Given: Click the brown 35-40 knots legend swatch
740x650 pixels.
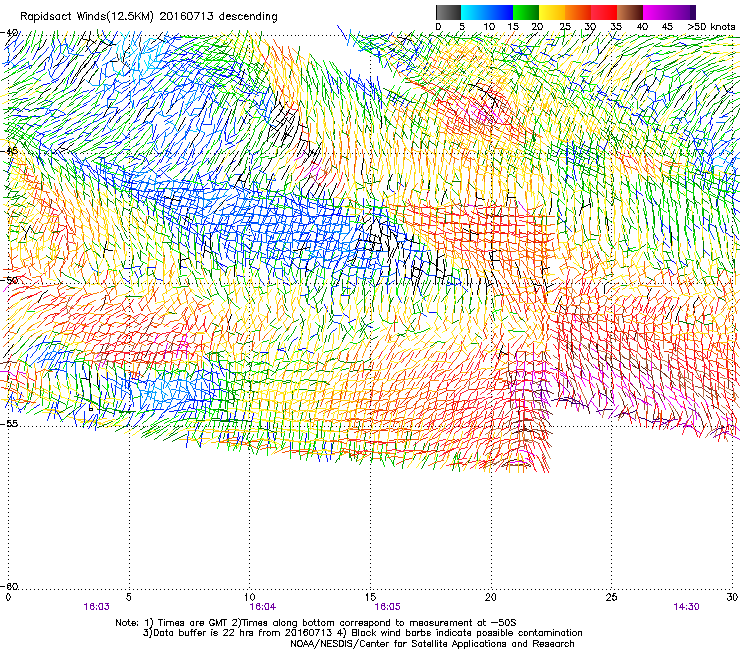Looking at the screenshot, I should tap(630, 12).
